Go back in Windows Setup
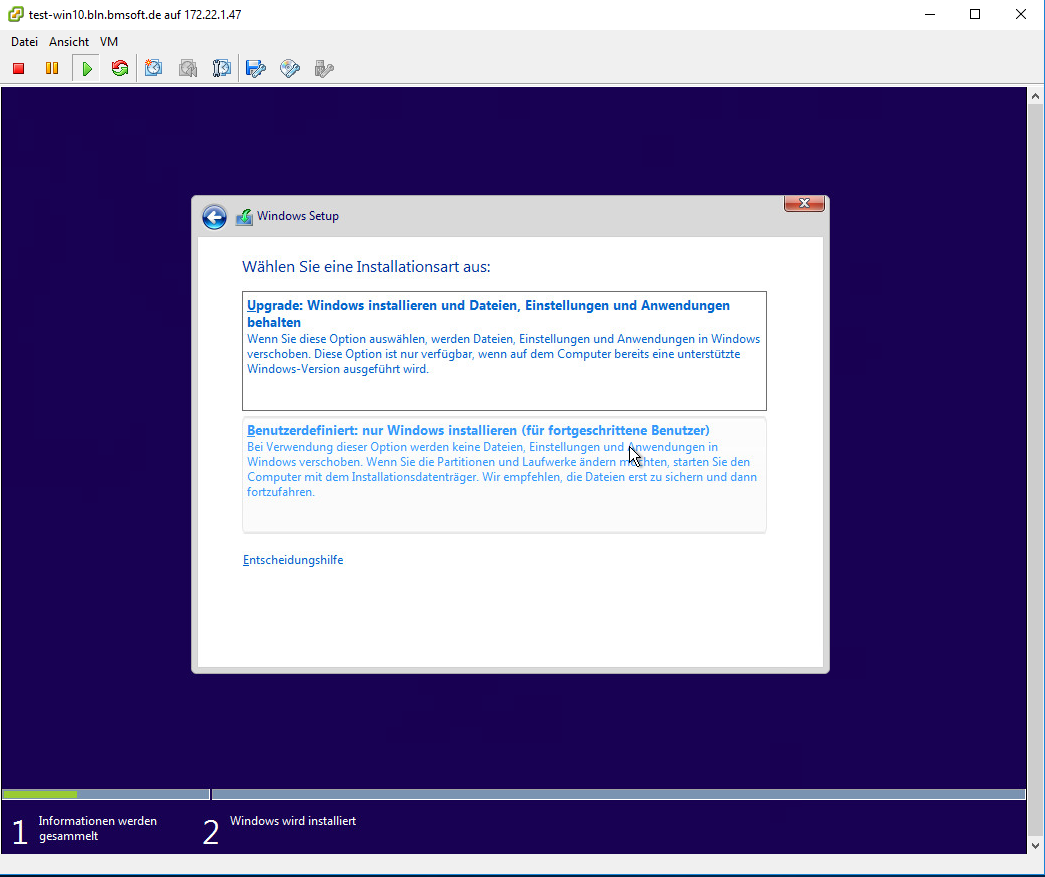Image resolution: width=1045 pixels, height=877 pixels. click(215, 217)
